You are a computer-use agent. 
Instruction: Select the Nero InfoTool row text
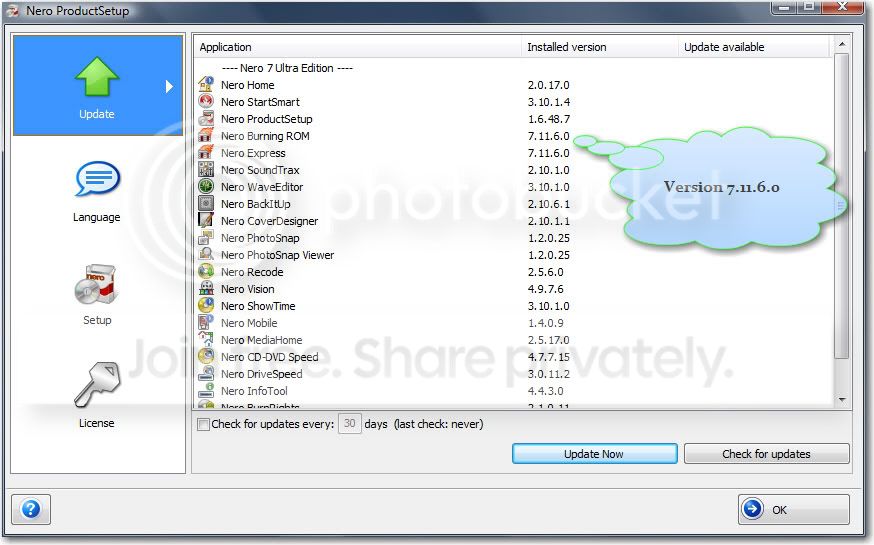pos(254,391)
